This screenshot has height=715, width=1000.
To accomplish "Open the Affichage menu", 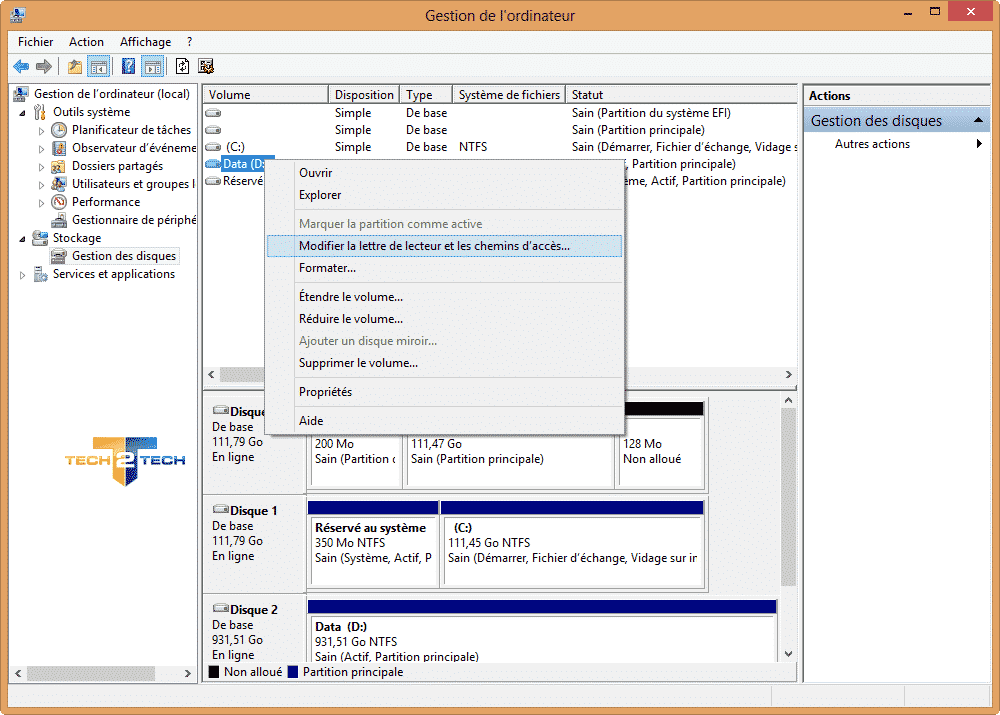I will (x=145, y=42).
